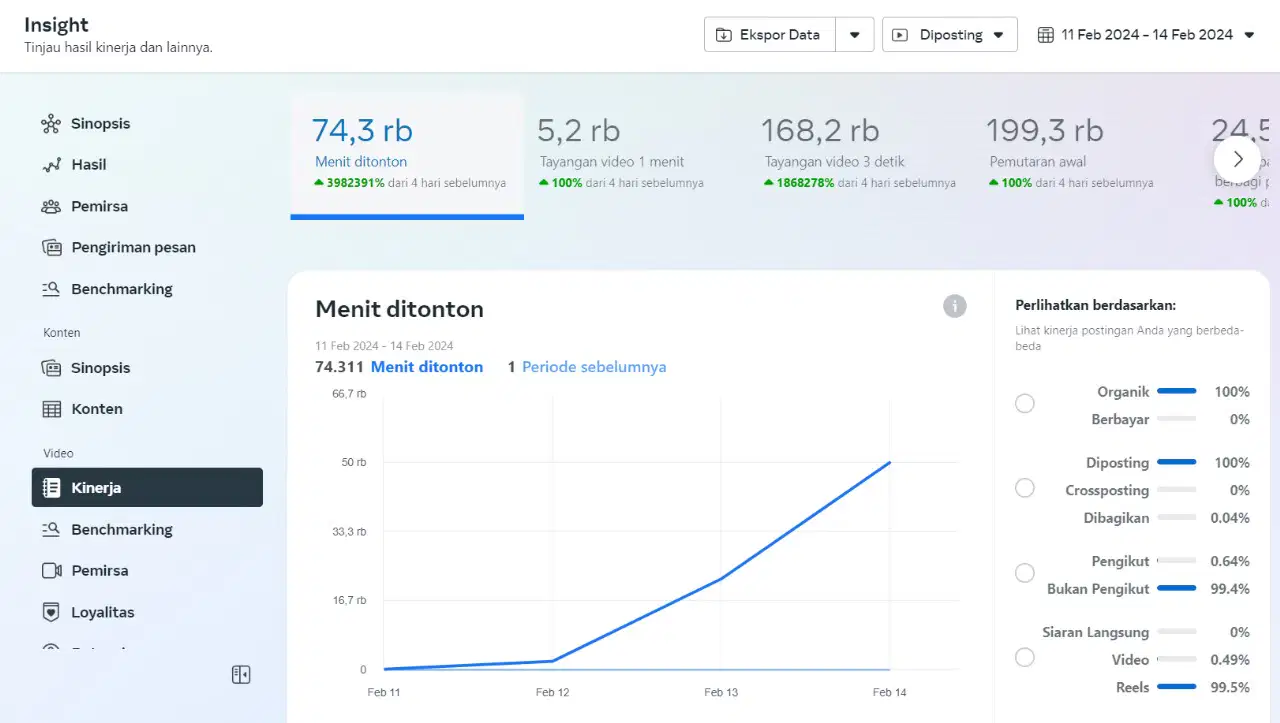Open the date range 11 Feb – 14 Feb picker

coord(1146,35)
